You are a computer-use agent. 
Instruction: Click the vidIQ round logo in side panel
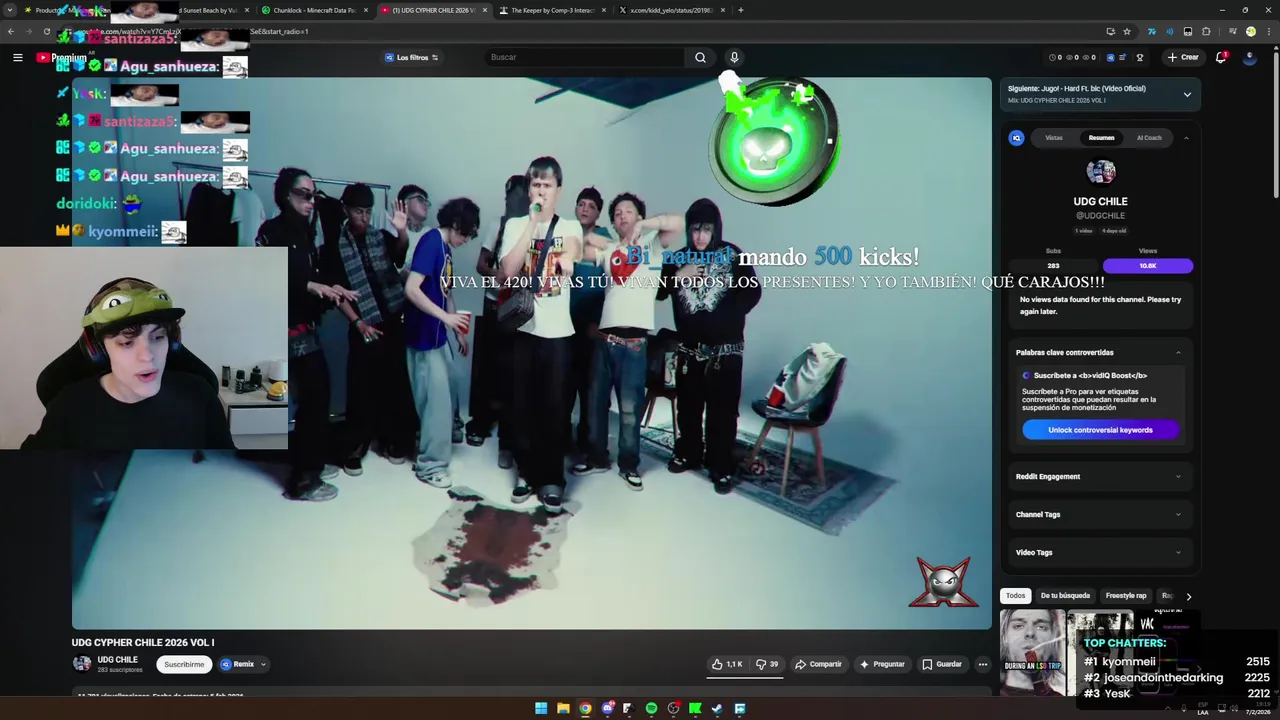1016,138
